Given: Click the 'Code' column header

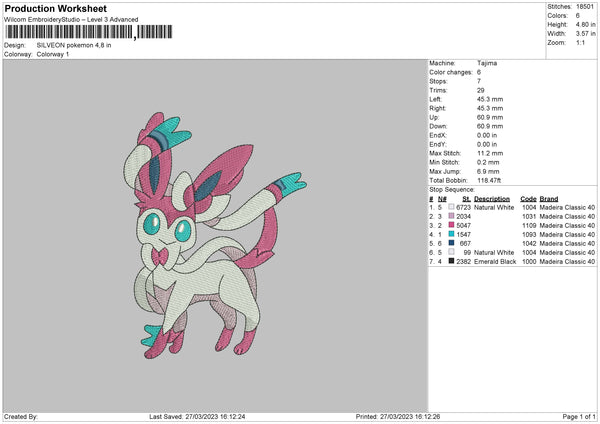Looking at the screenshot, I should click(528, 199).
